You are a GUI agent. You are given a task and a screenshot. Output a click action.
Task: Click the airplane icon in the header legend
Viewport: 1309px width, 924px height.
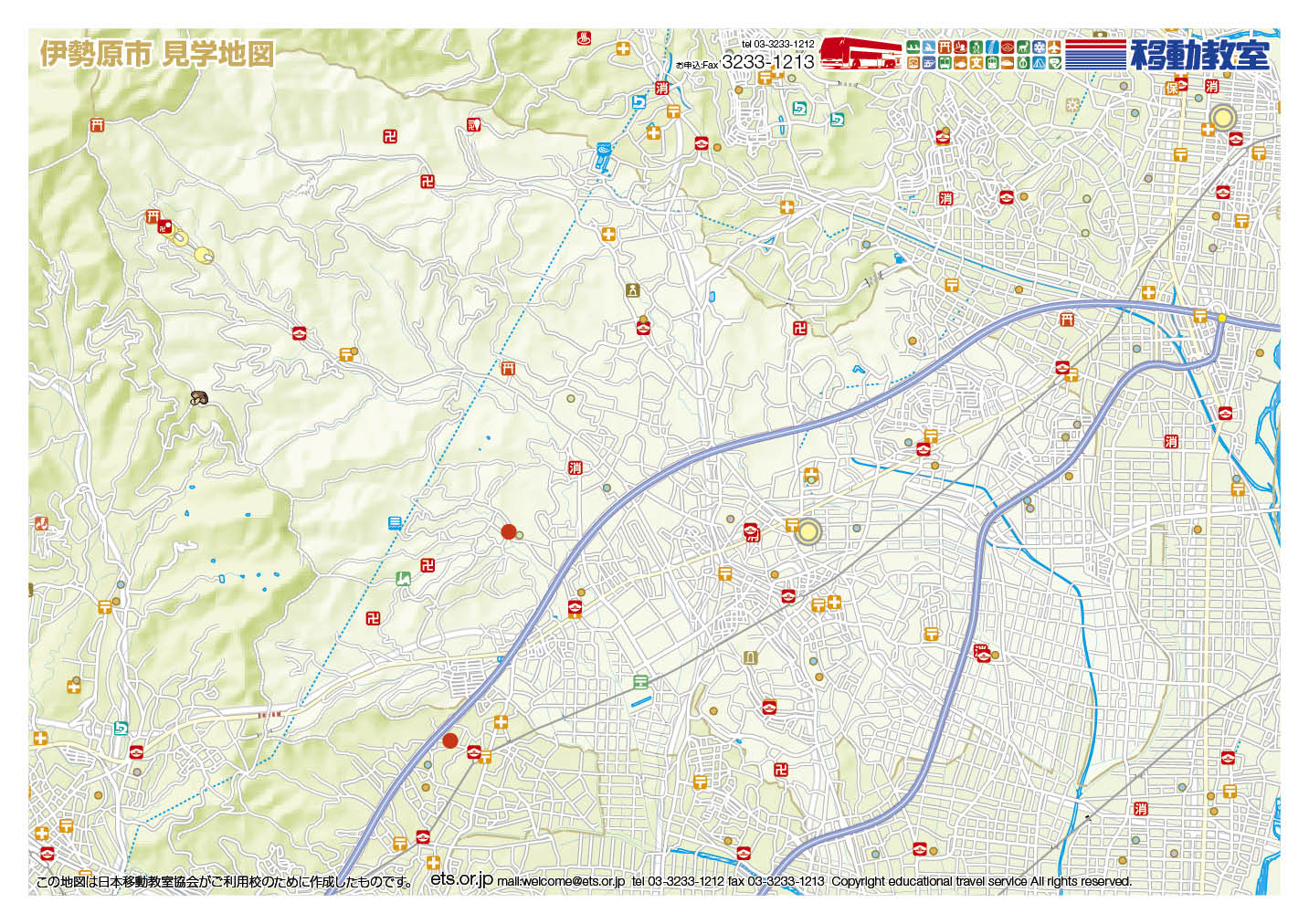click(1054, 47)
